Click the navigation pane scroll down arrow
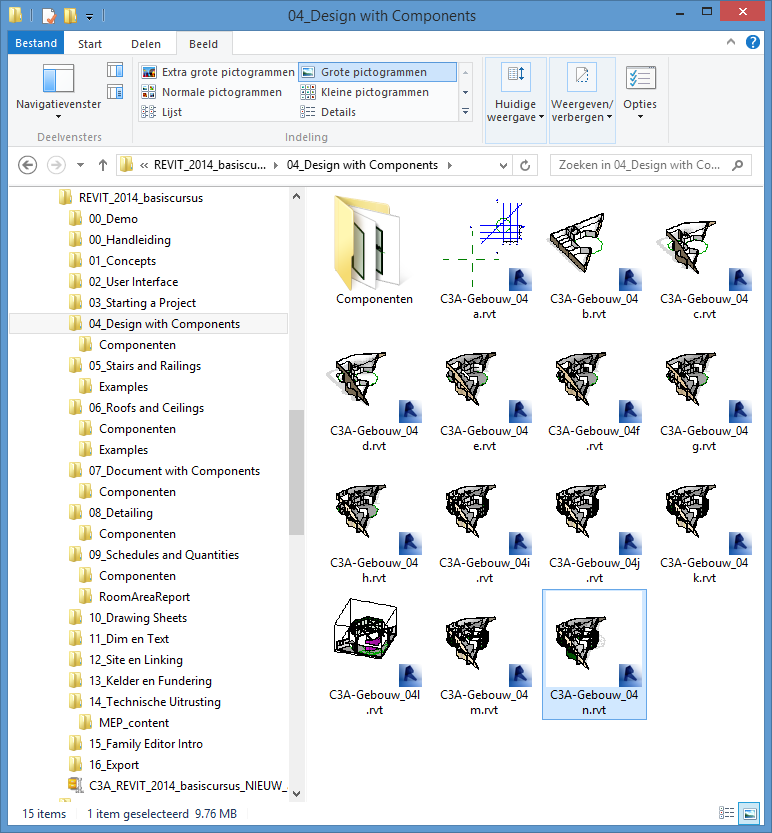772x833 pixels. pyautogui.click(x=296, y=794)
